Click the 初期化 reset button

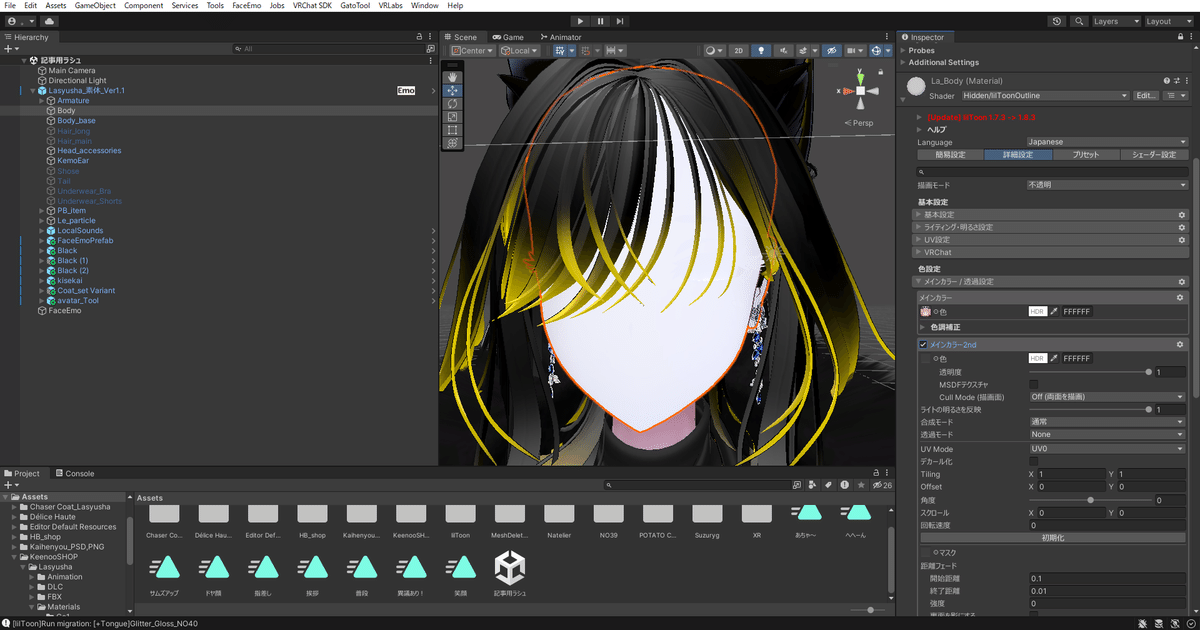coord(1052,538)
